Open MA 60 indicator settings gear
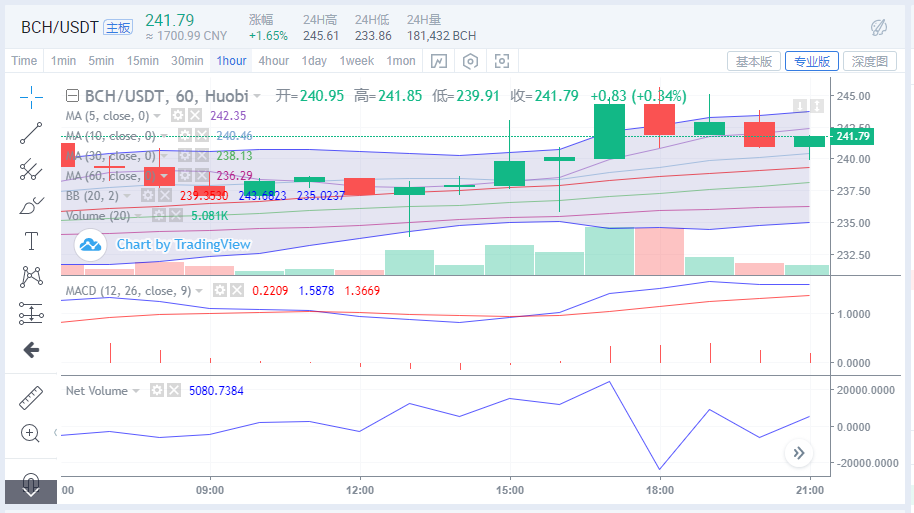Screen dimensions: 914x513 185,175
